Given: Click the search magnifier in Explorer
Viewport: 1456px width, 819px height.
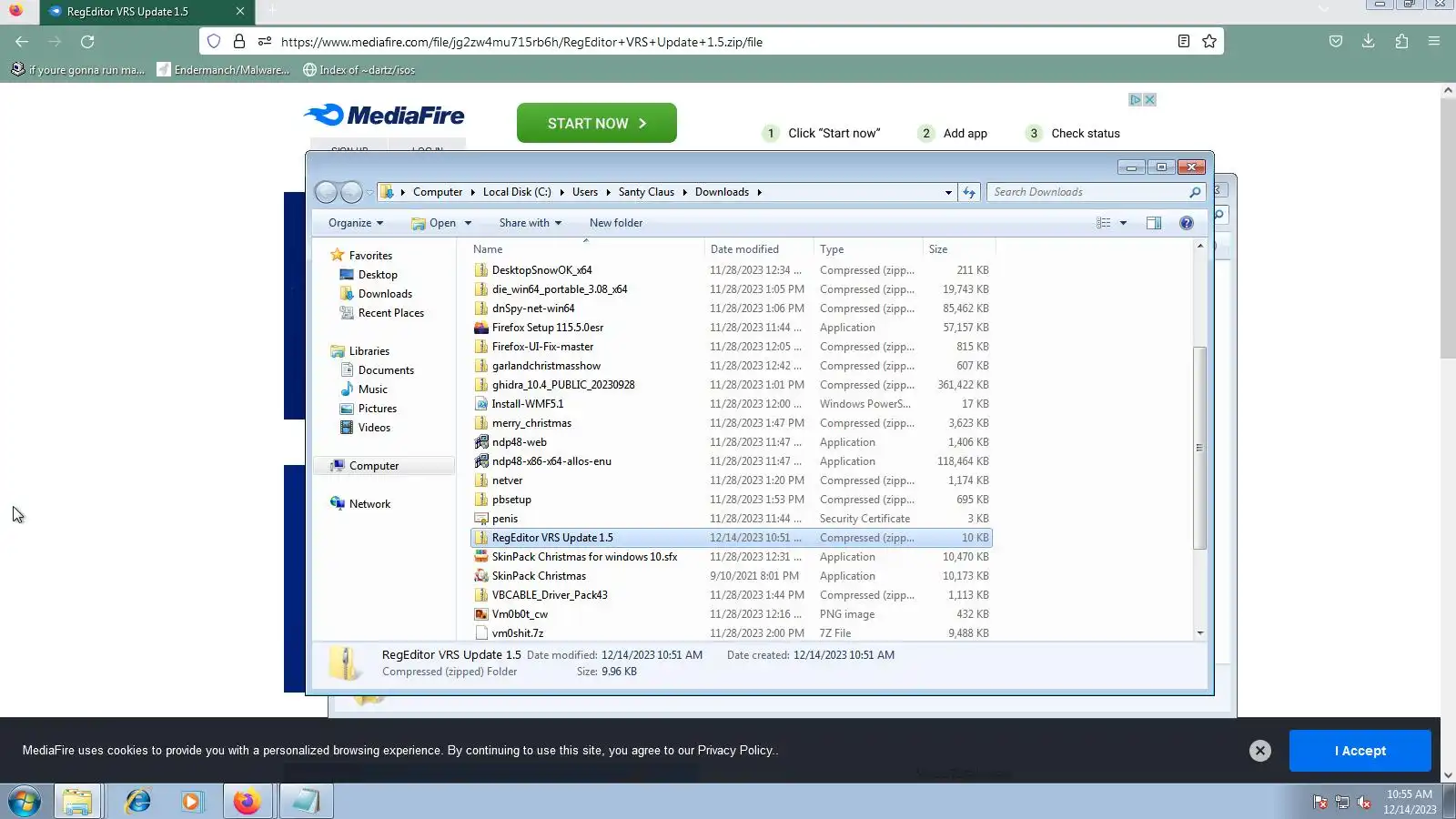Looking at the screenshot, I should pyautogui.click(x=1195, y=192).
